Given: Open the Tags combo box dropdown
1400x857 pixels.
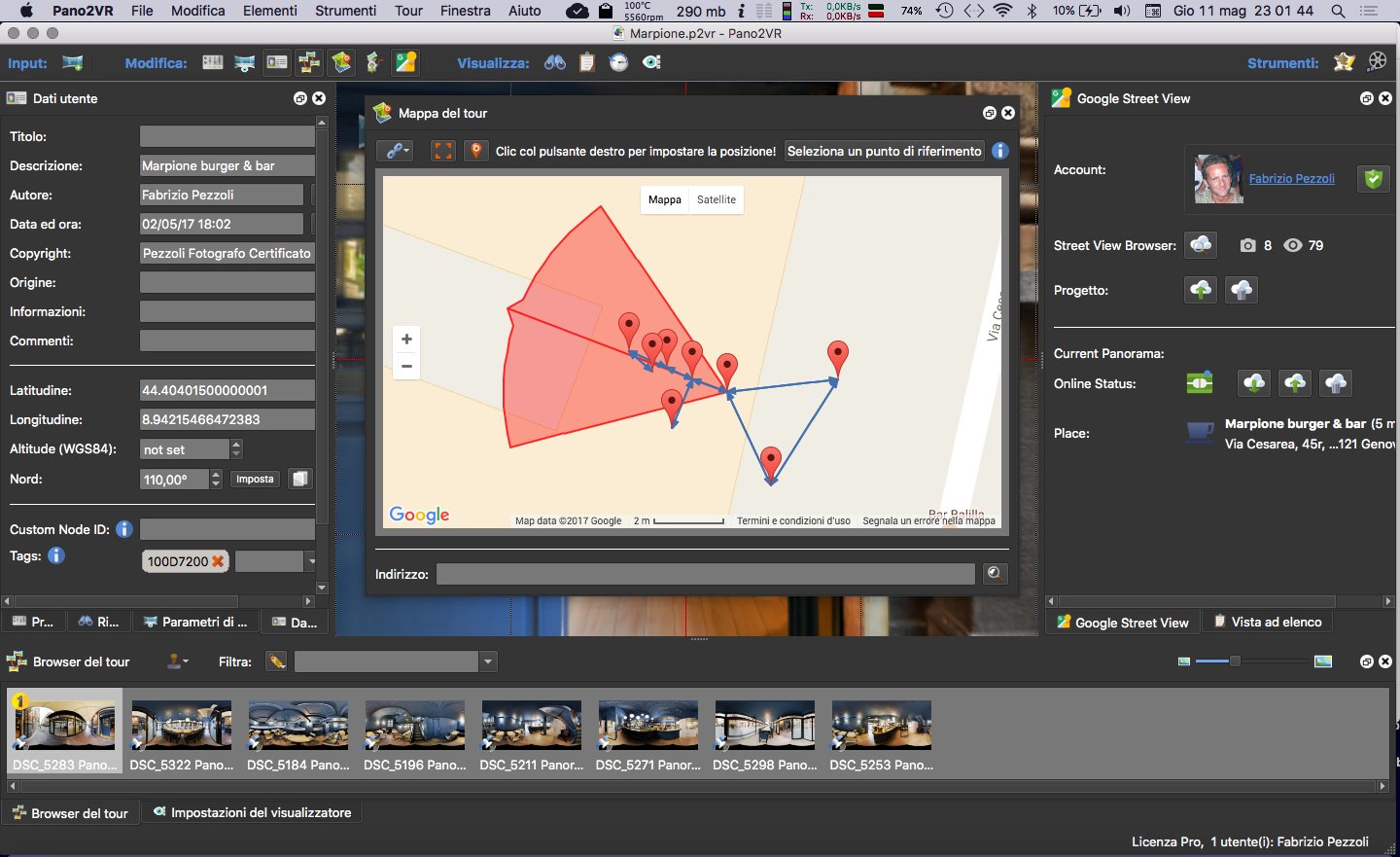Looking at the screenshot, I should tap(311, 561).
